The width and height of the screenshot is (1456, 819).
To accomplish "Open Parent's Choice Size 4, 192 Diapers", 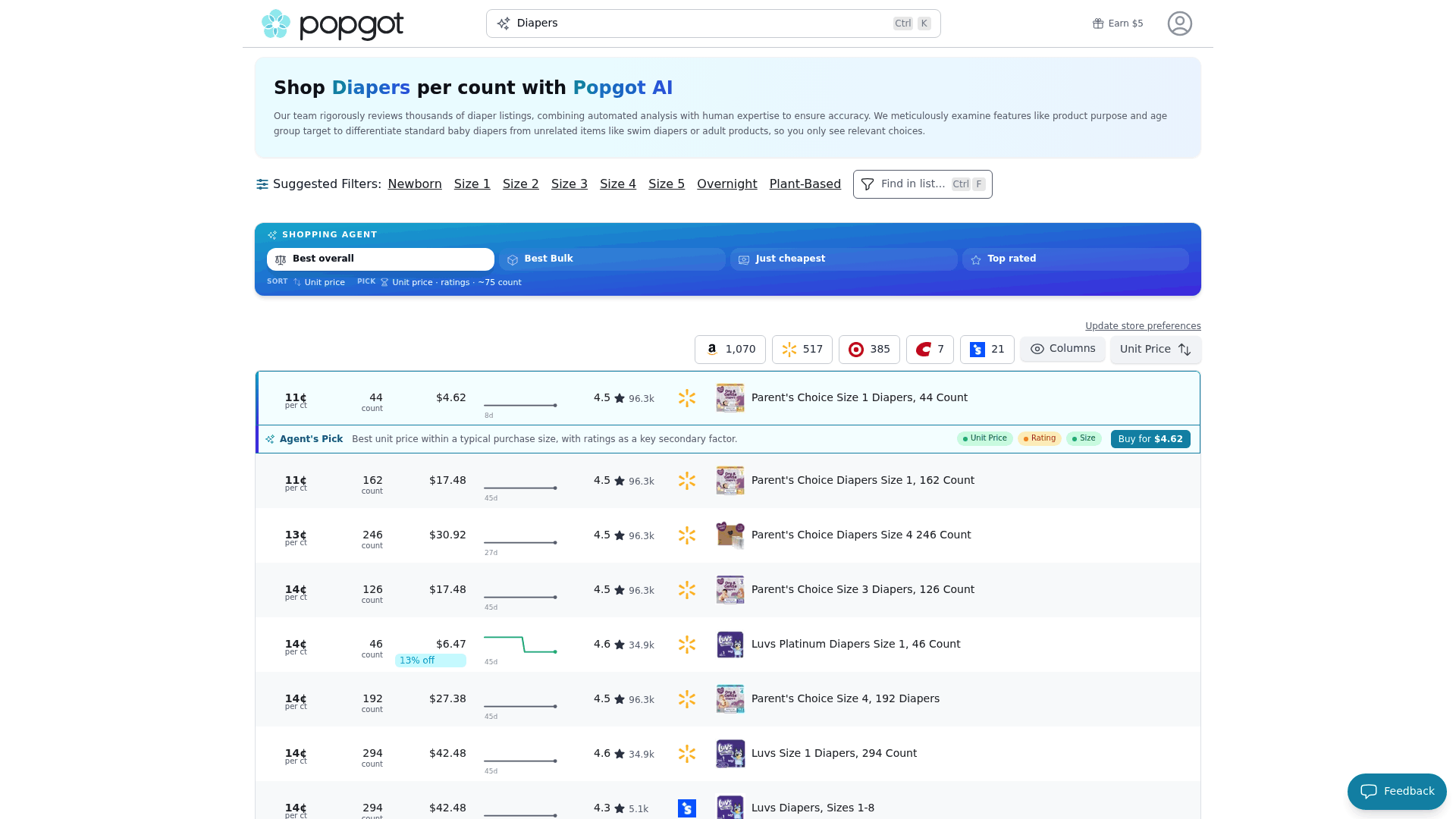I will click(846, 698).
